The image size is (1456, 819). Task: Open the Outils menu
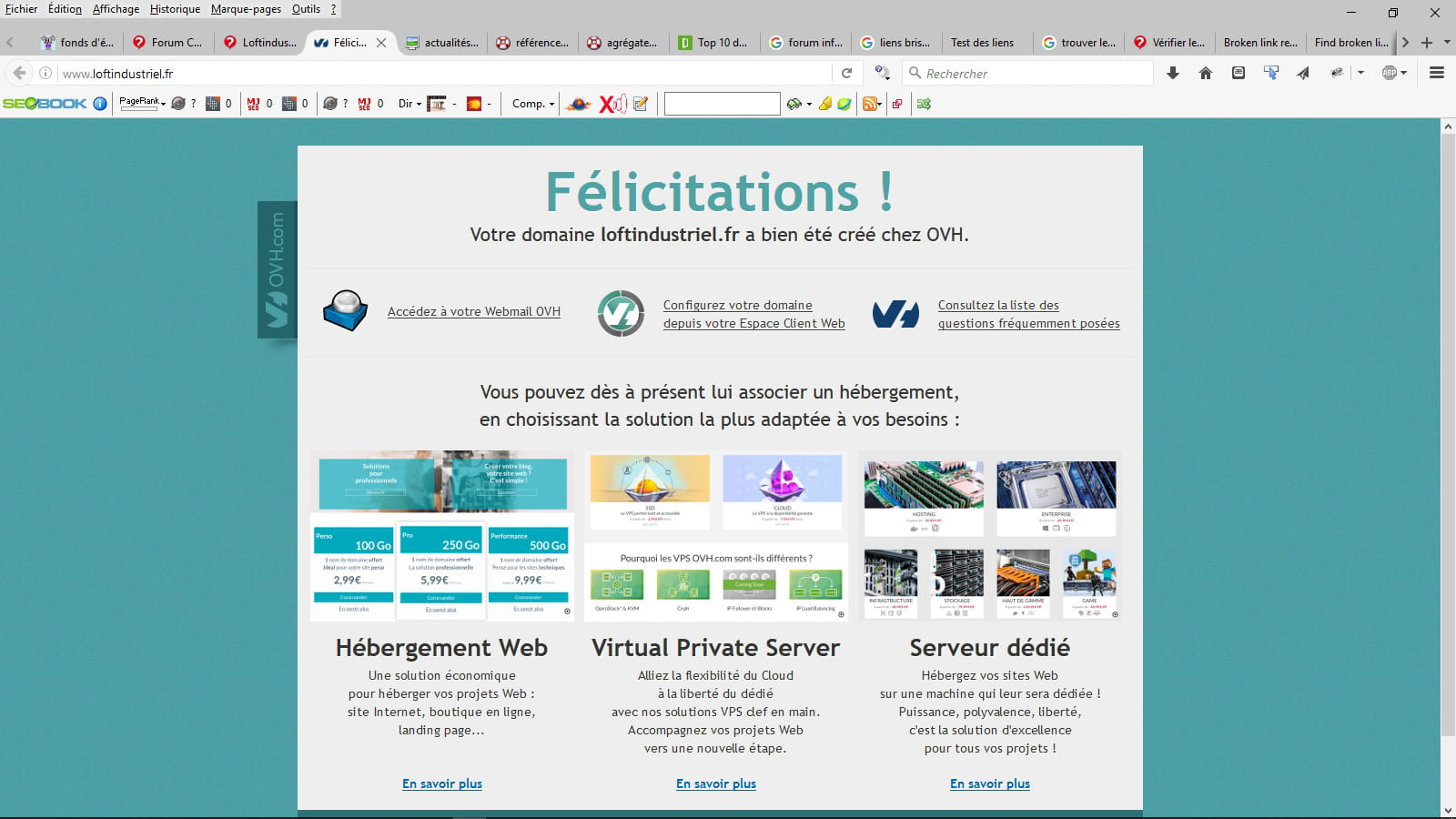click(306, 9)
